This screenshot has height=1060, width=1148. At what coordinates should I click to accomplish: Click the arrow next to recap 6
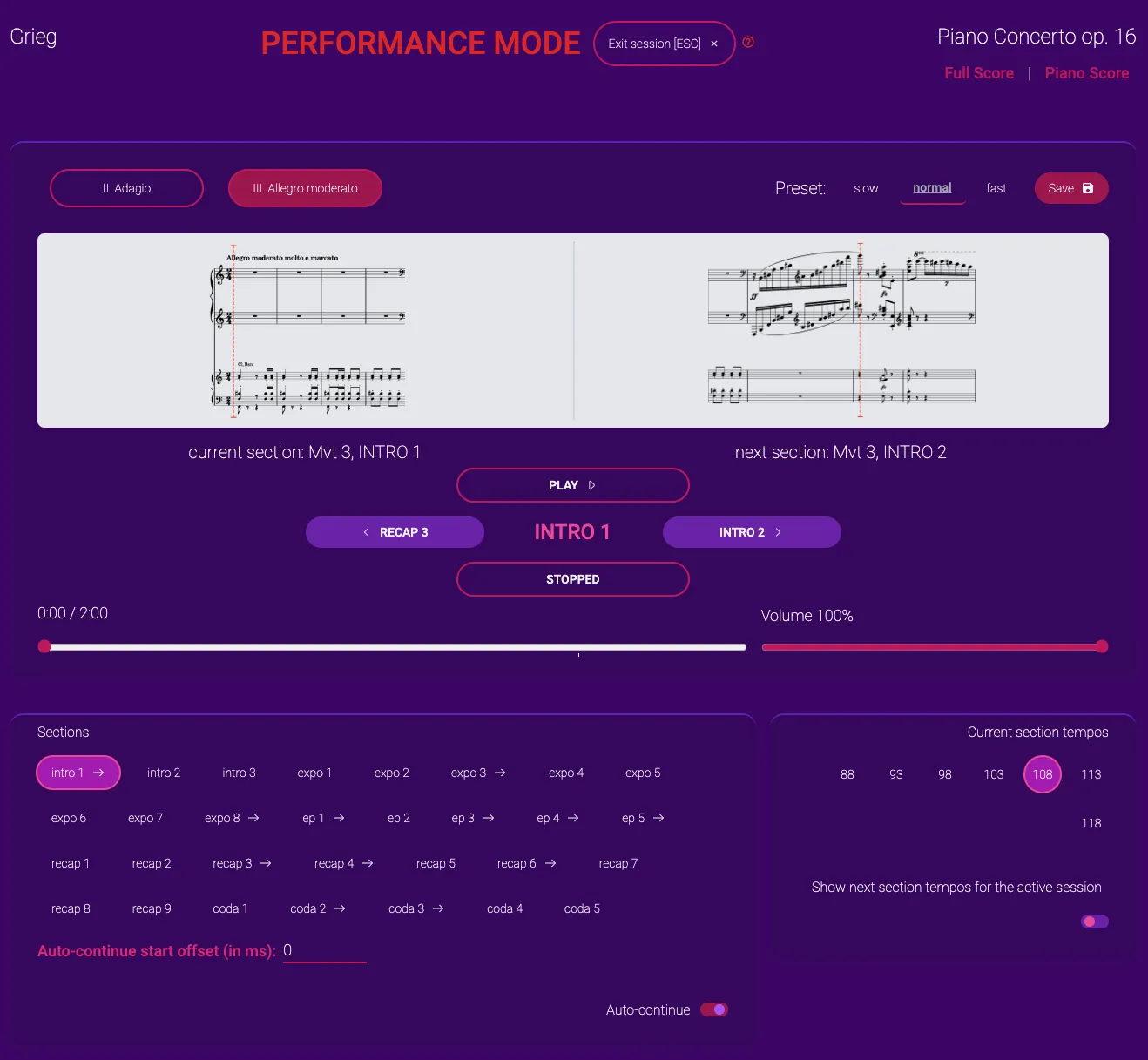tap(550, 863)
